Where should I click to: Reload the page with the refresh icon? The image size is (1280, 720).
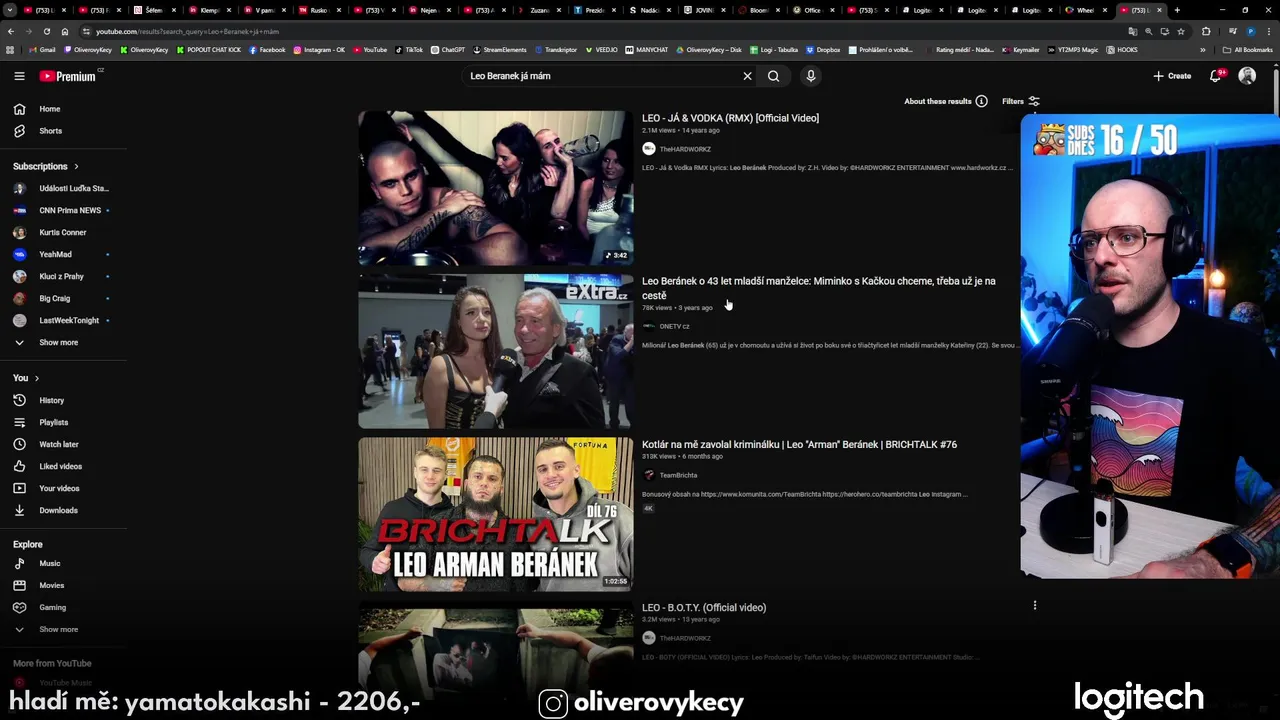46,31
